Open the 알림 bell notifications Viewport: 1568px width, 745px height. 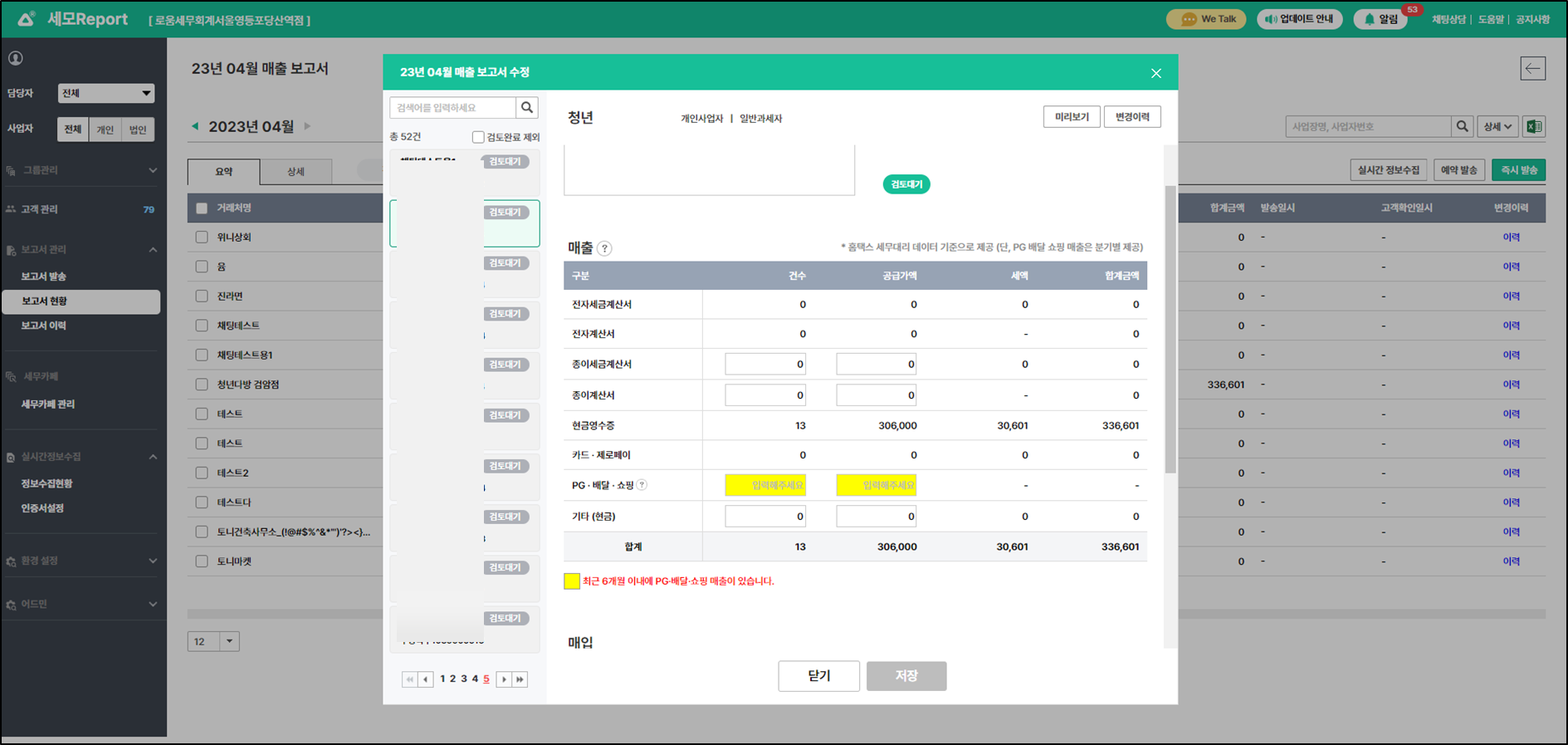coord(1380,19)
